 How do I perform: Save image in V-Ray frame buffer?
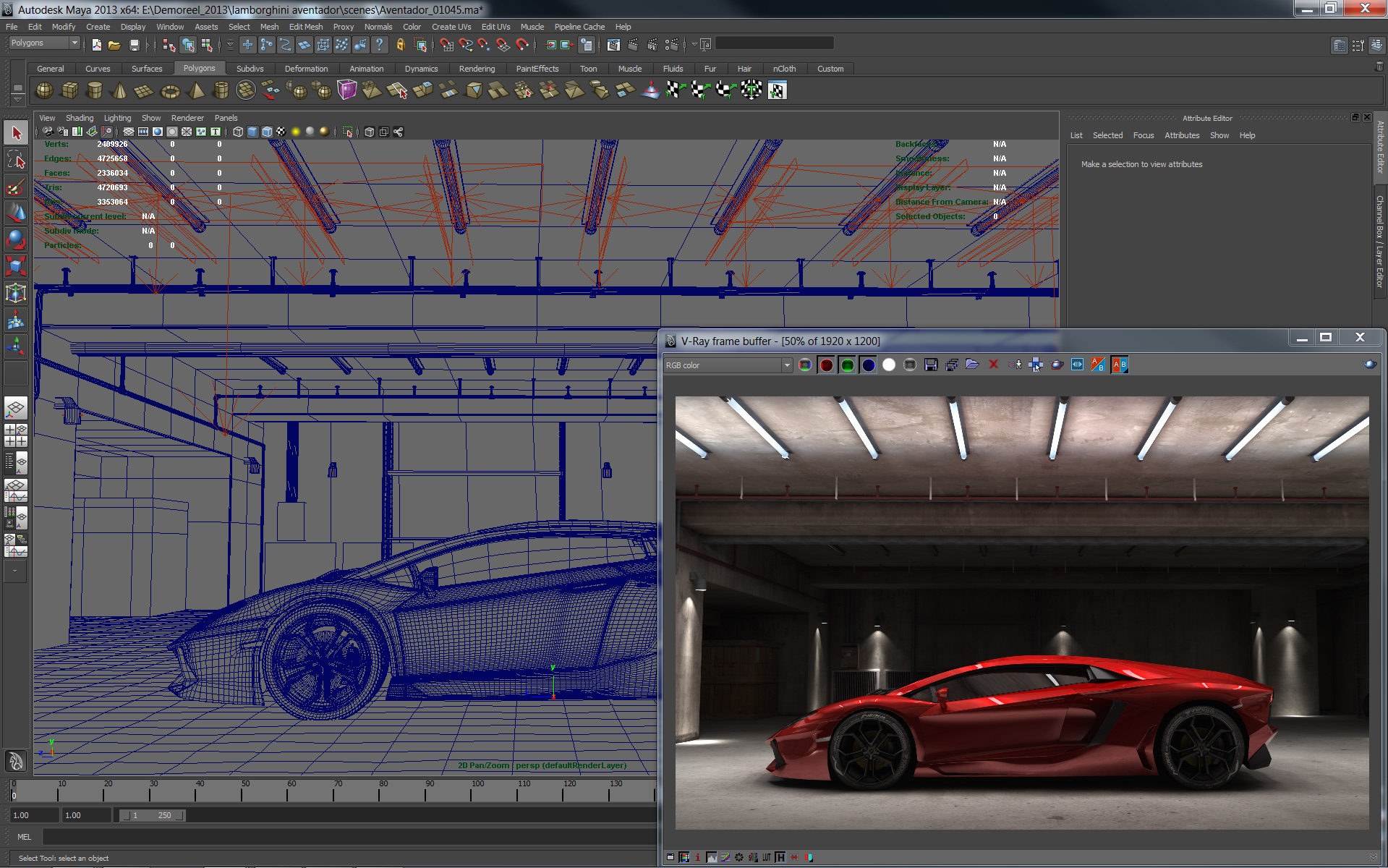coord(931,365)
